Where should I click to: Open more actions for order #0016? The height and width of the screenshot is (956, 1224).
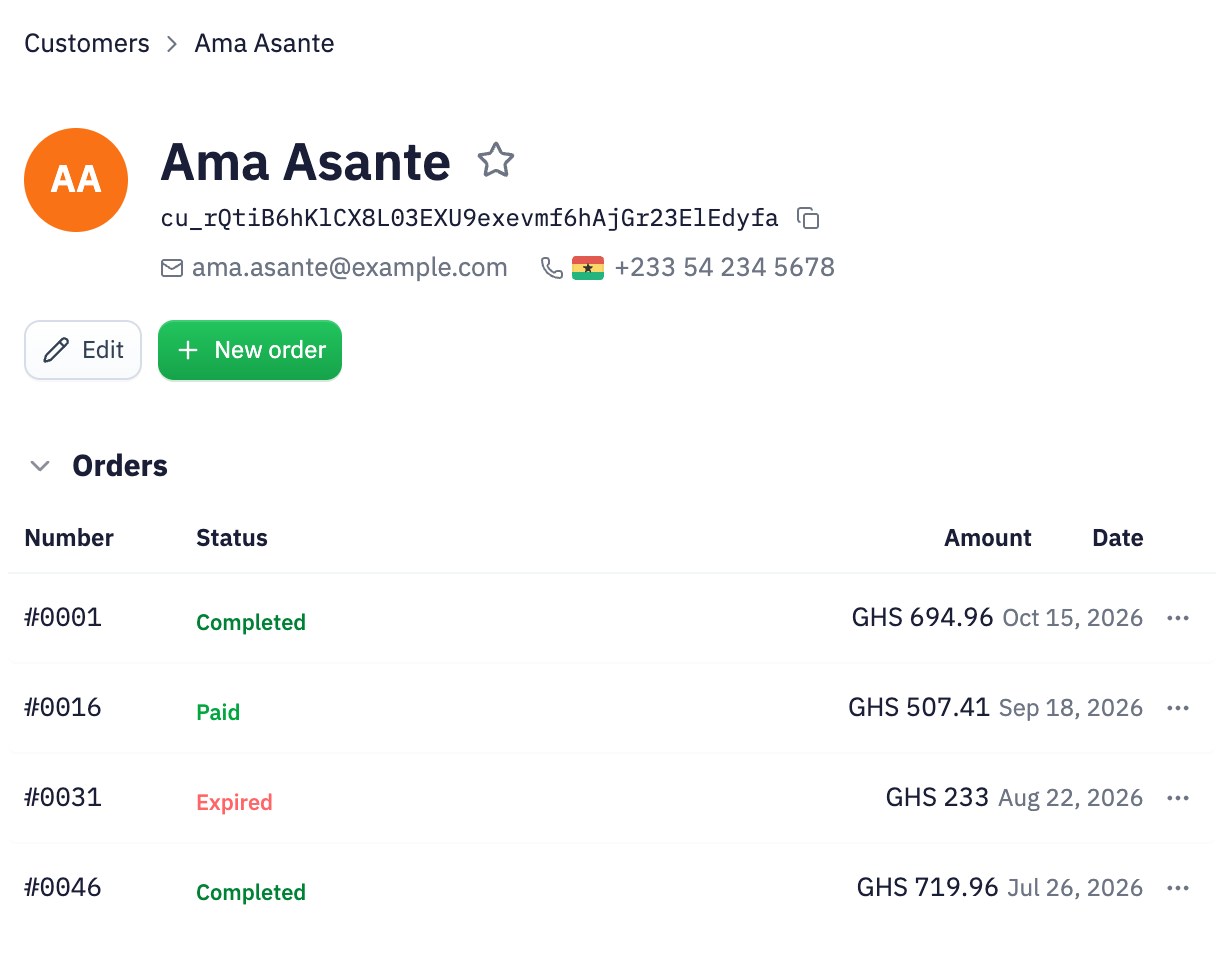coord(1178,708)
